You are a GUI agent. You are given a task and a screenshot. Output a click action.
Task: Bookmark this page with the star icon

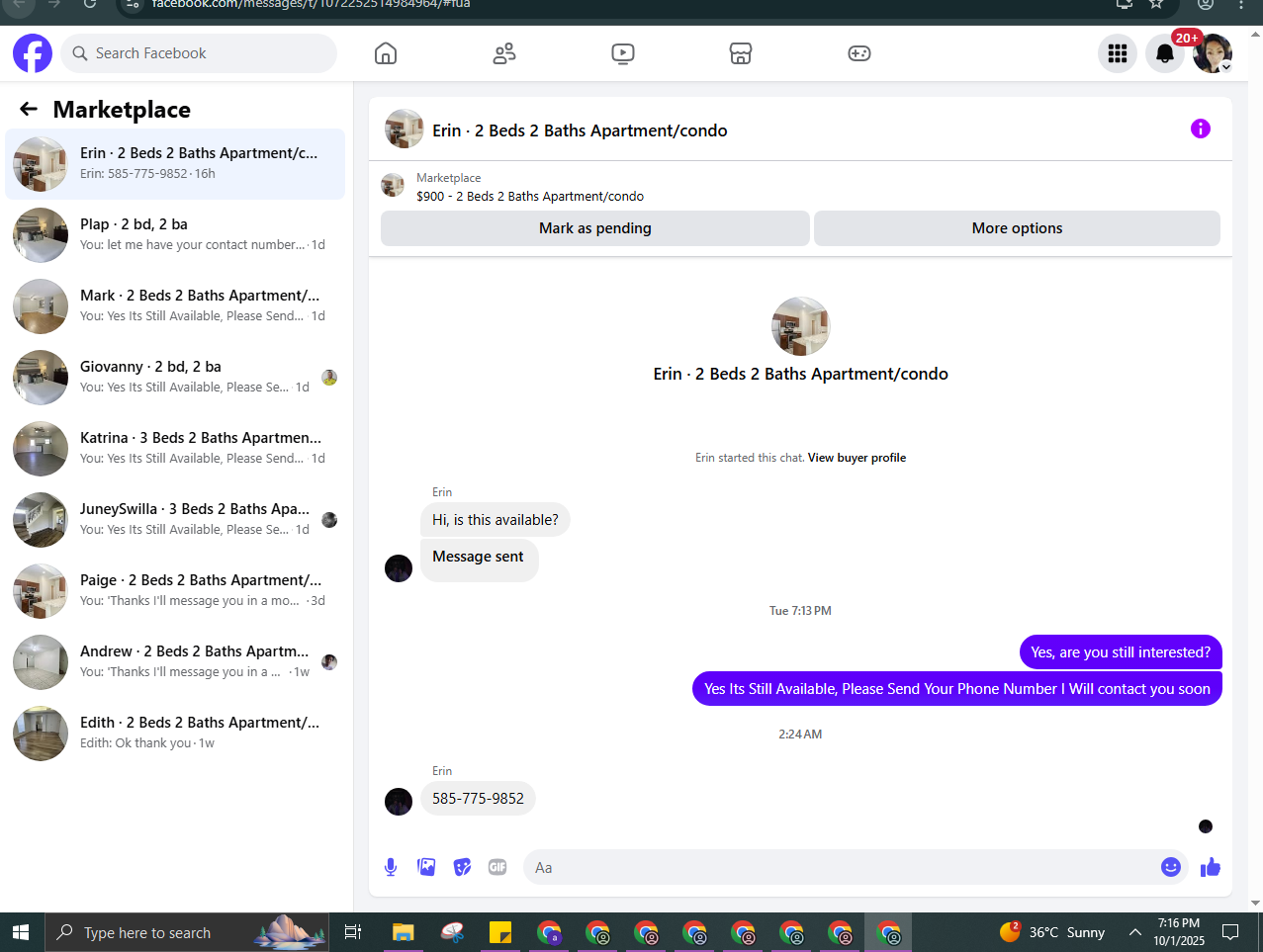(1156, 4)
